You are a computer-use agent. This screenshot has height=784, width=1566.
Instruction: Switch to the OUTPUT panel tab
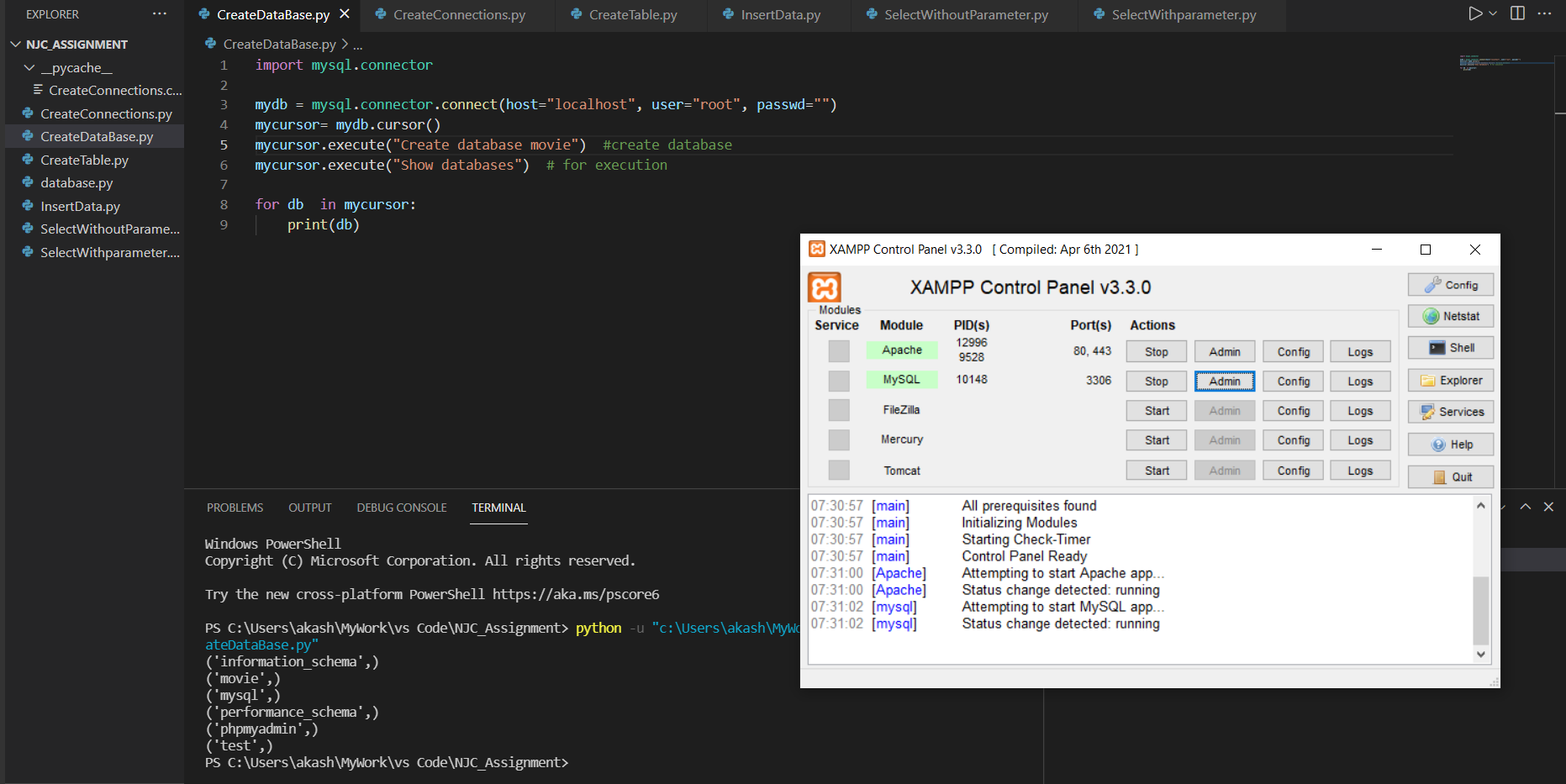pyautogui.click(x=309, y=508)
